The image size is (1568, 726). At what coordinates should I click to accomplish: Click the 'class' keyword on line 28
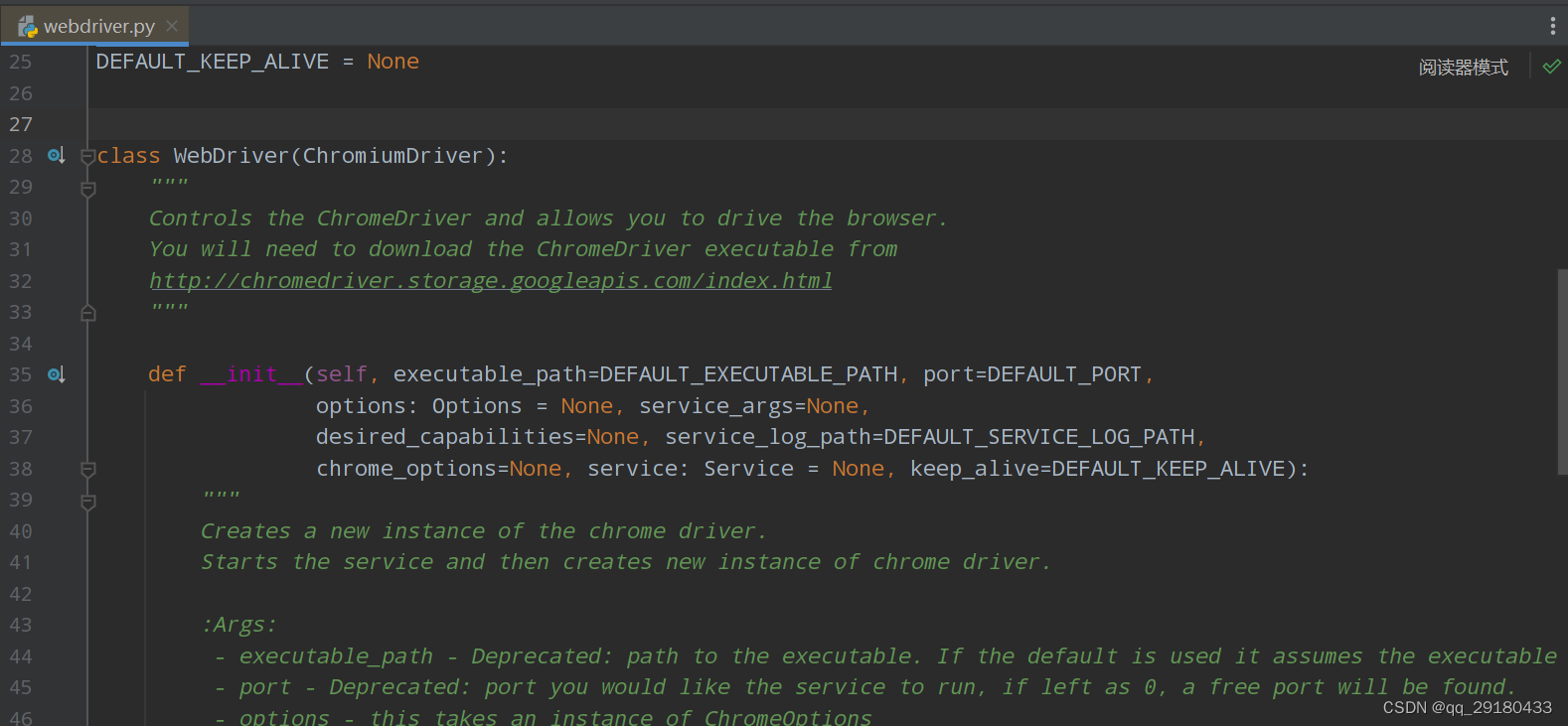(129, 156)
